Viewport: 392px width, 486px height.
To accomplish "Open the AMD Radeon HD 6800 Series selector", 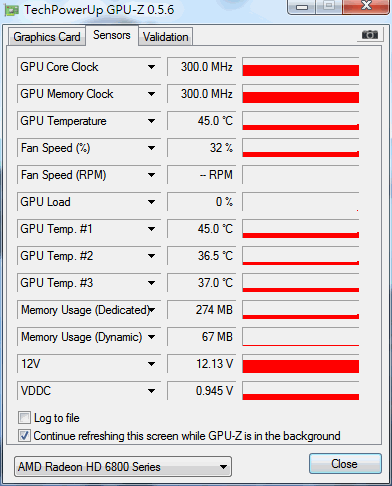I will tap(123, 467).
